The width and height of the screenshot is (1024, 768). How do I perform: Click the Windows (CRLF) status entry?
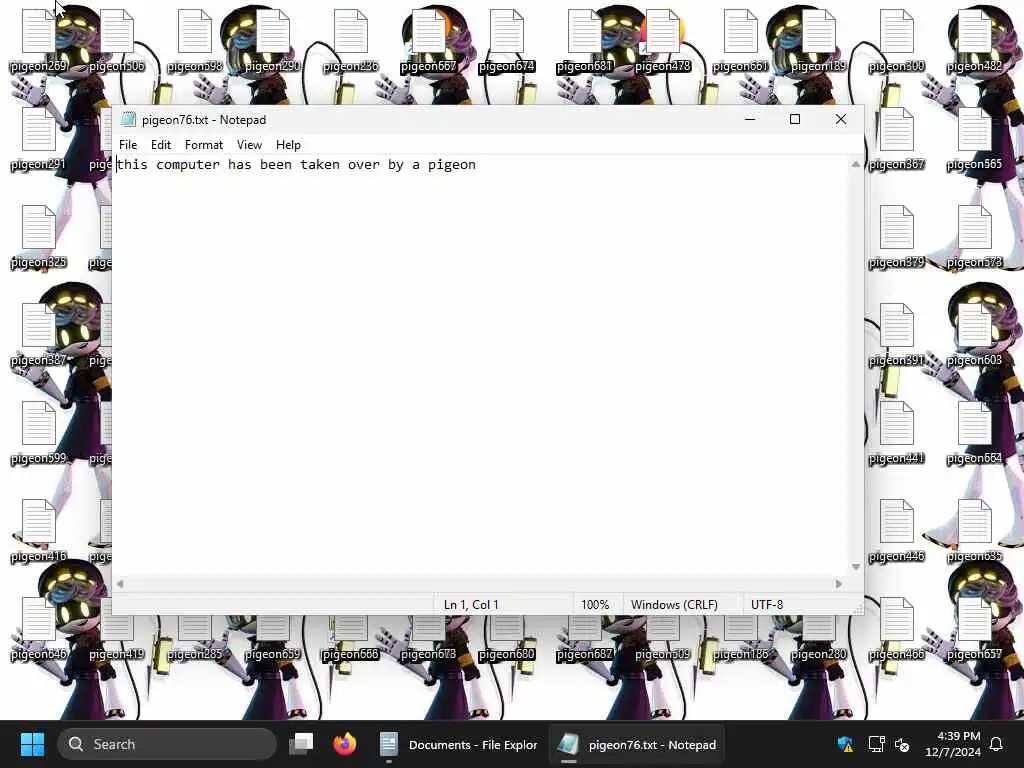click(x=674, y=605)
